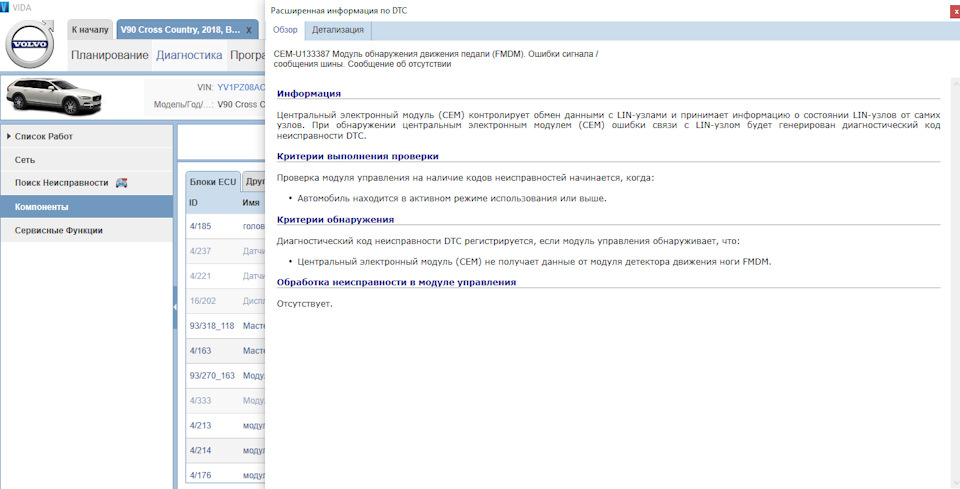Open Поиск Неисправности in the sidebar
The width and height of the screenshot is (960, 489).
click(x=86, y=183)
